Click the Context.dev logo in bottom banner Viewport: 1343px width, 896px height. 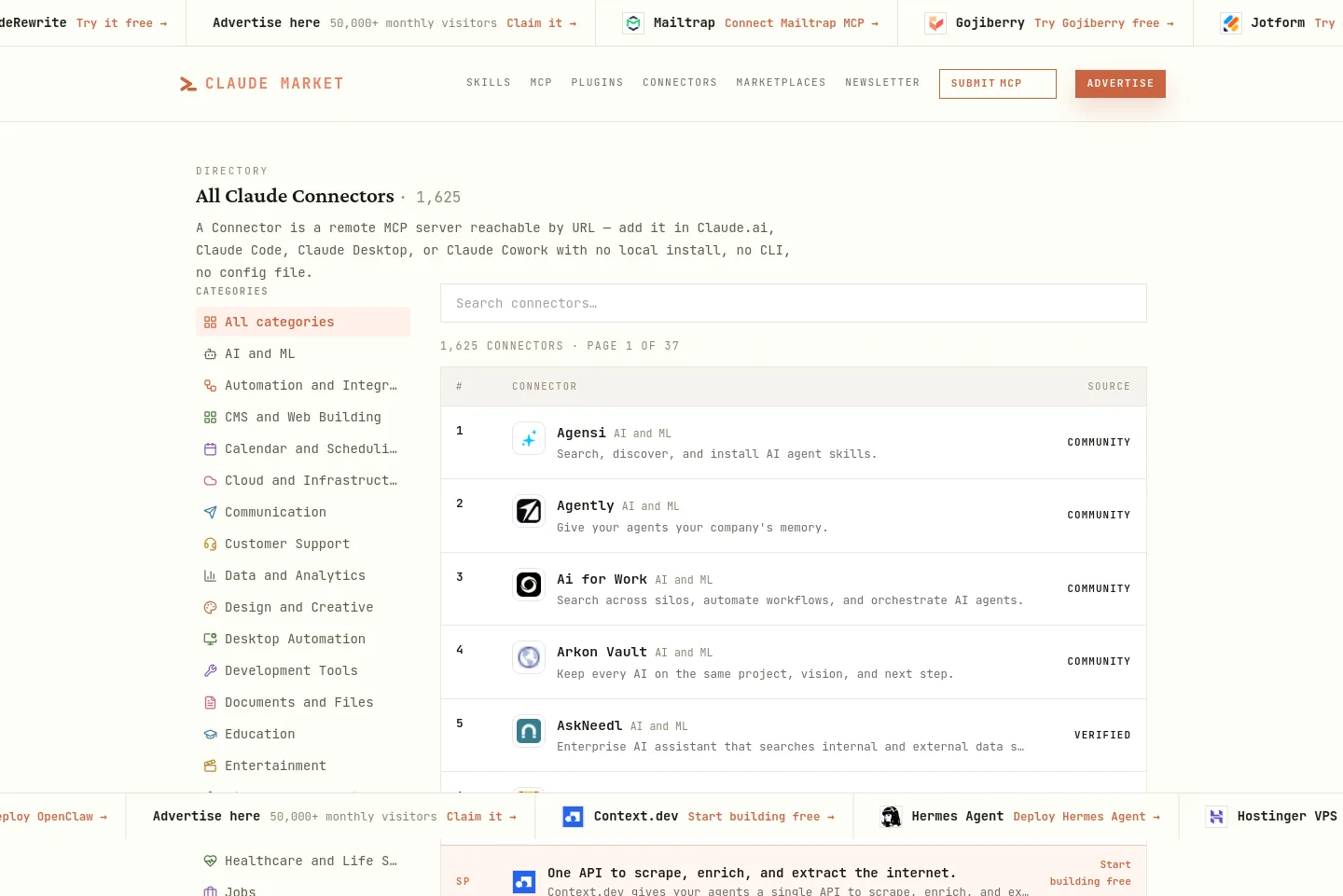point(574,817)
